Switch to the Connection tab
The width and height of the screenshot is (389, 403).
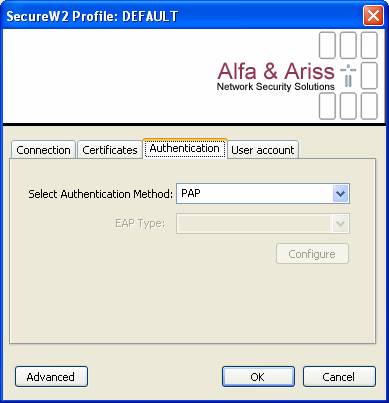click(x=43, y=150)
